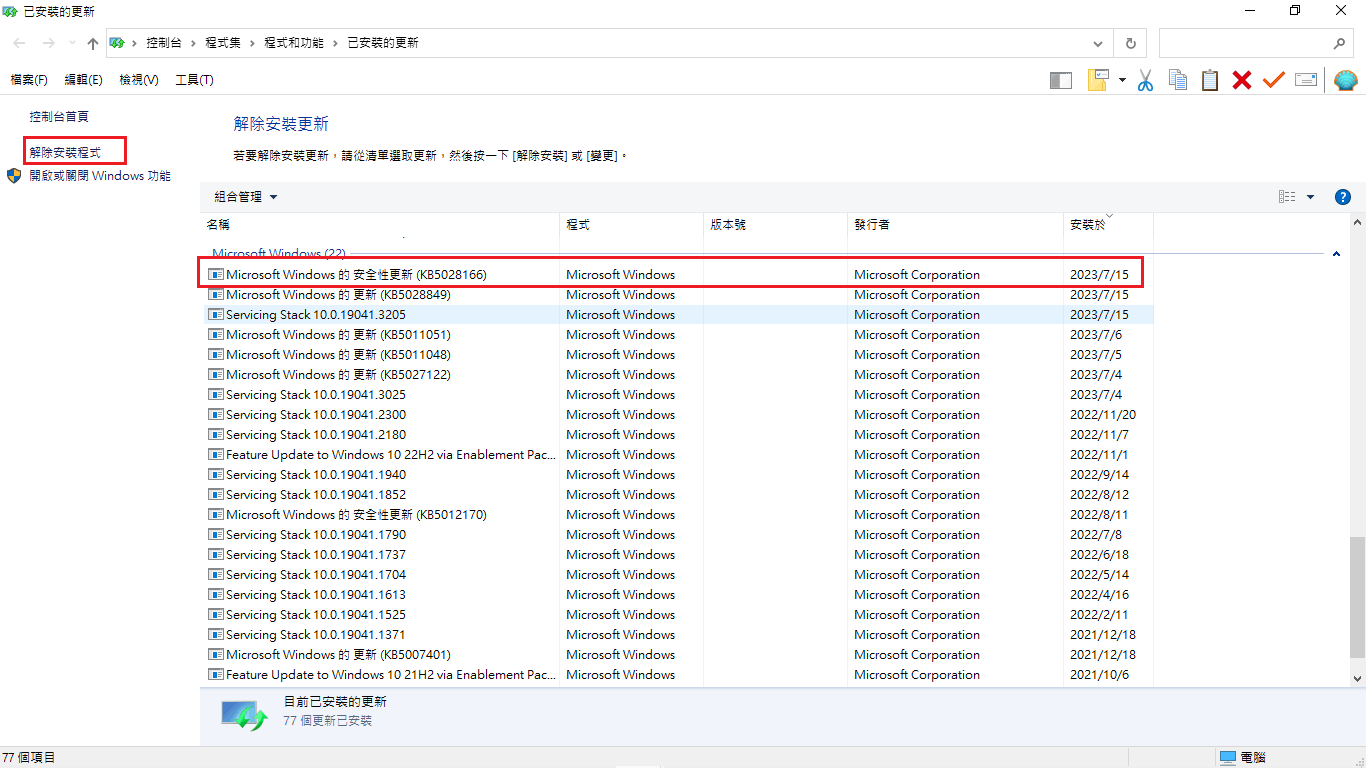
Task: Open the 組合管理 dropdown
Action: [246, 197]
